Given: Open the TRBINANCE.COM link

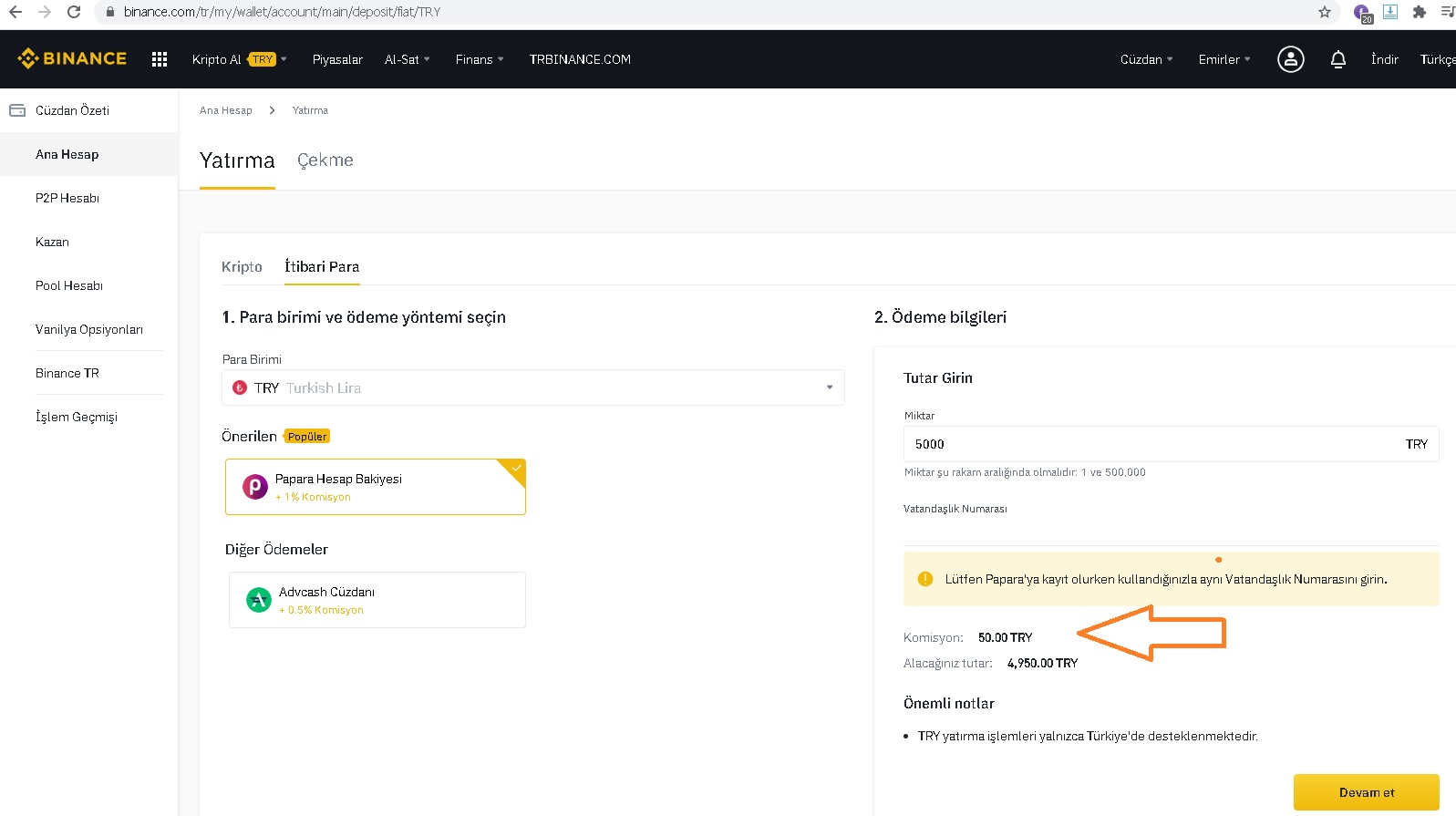Looking at the screenshot, I should coord(580,59).
